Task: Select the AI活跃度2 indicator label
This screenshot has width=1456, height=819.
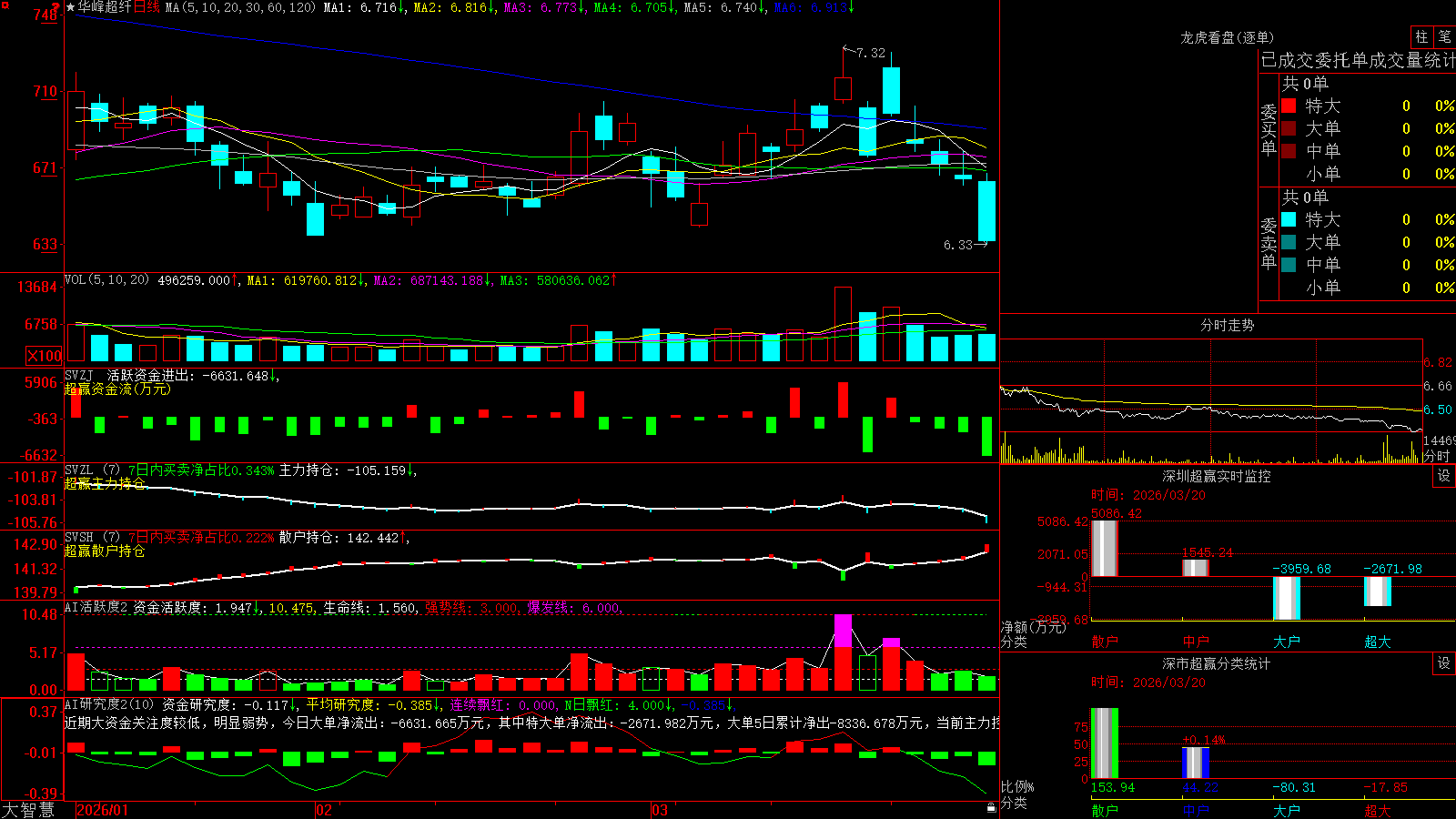Action: pos(96,607)
